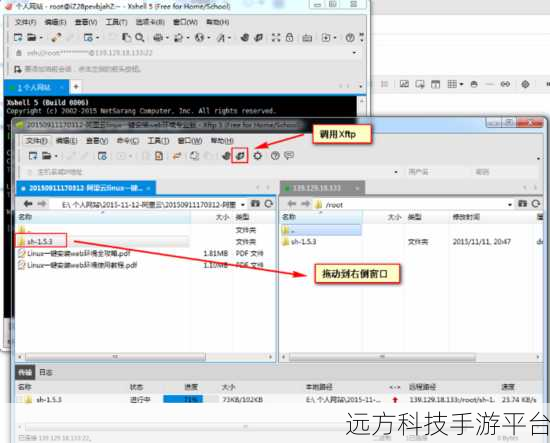This screenshot has width=550, height=443.
Task: Click the session properties icon in Xftp toolbar
Action: 102,155
